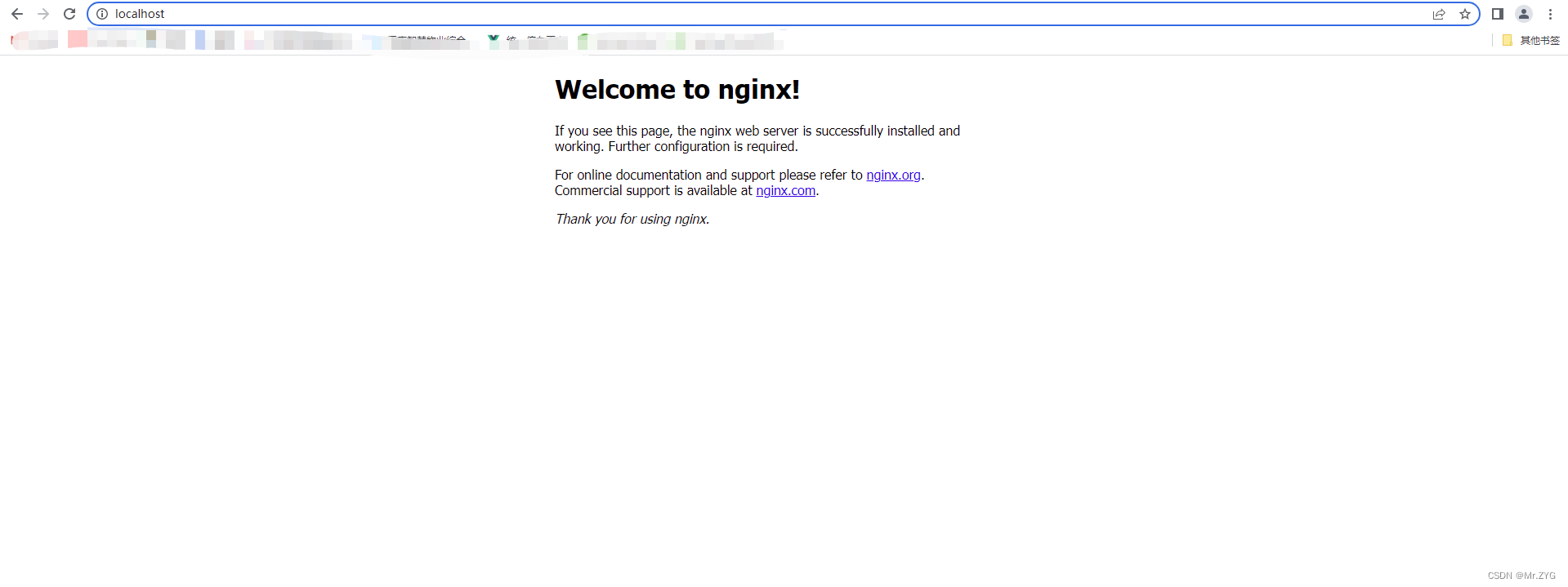
Task: Open the browser side panel
Action: click(x=1498, y=14)
